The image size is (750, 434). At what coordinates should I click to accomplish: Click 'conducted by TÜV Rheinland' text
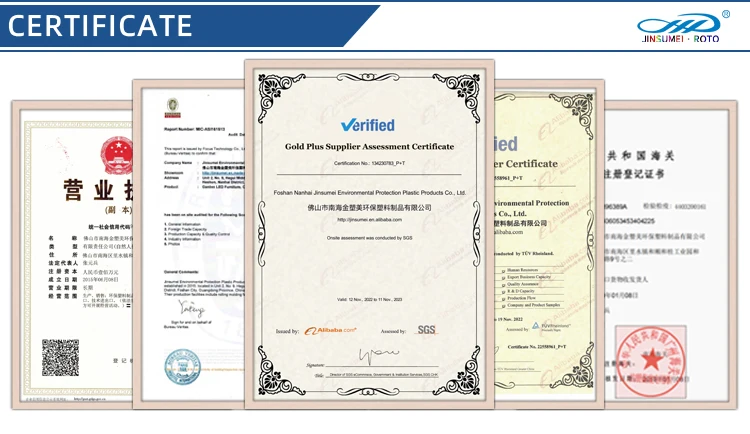click(x=524, y=254)
